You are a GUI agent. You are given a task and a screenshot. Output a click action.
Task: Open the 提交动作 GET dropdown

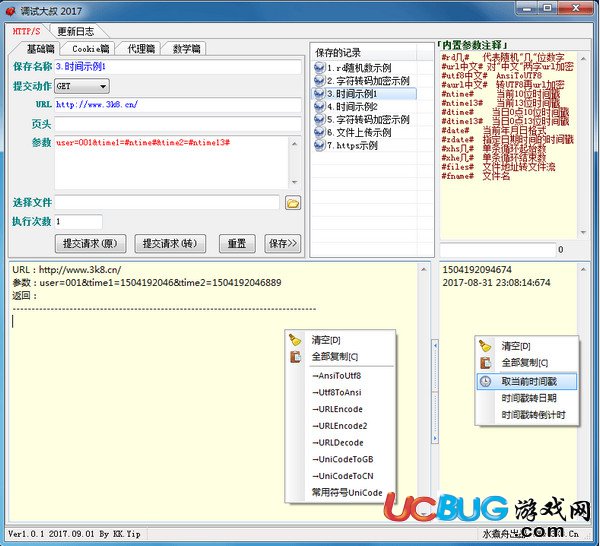coord(82,86)
